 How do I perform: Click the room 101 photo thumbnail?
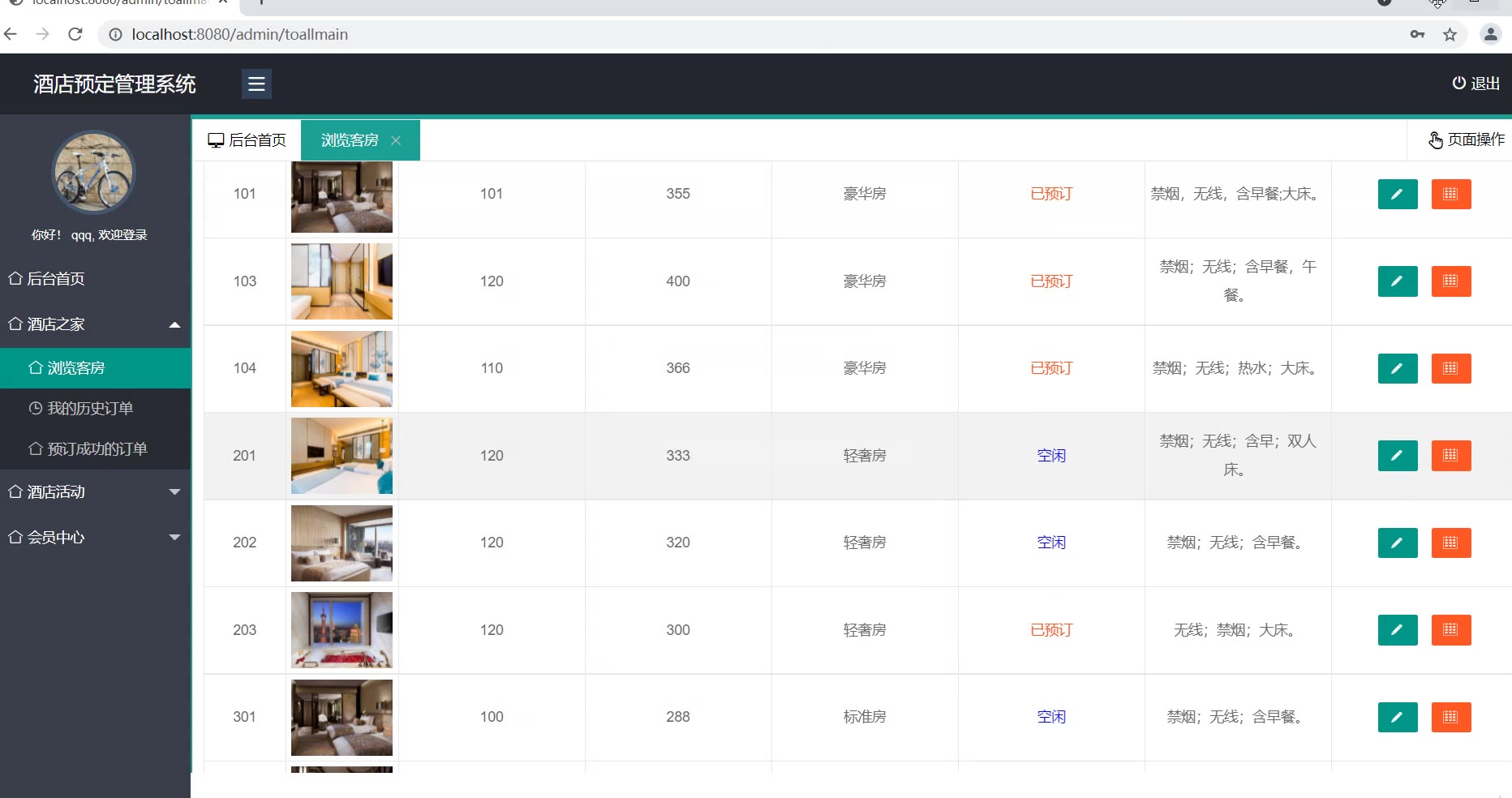(341, 196)
